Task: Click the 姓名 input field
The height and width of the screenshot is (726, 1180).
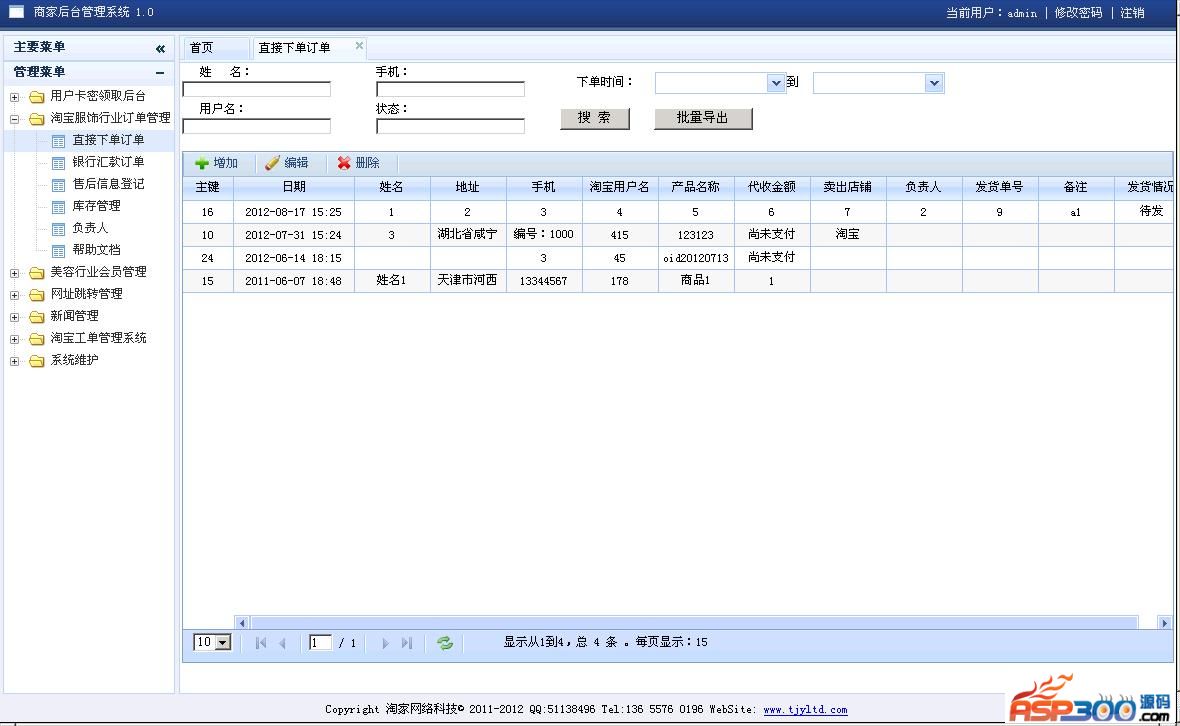Action: click(x=257, y=90)
